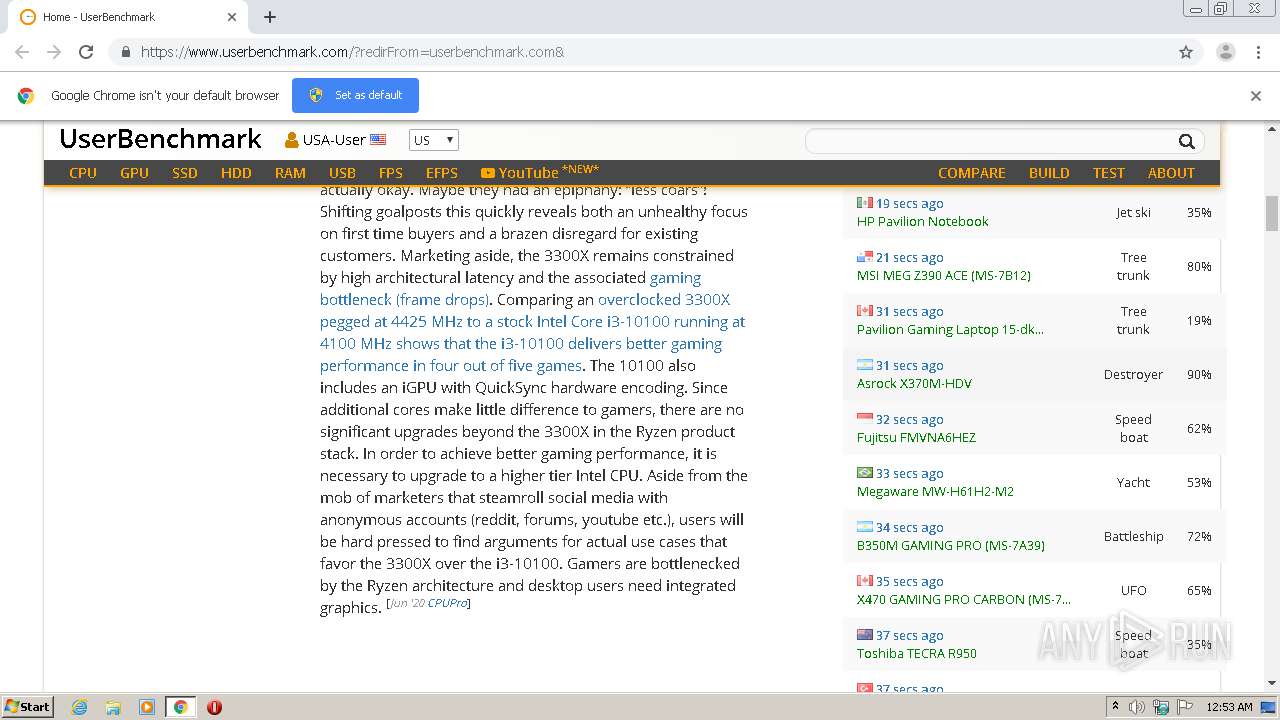Dismiss the default browser notification bar
Image resolution: width=1280 pixels, height=720 pixels.
1256,96
